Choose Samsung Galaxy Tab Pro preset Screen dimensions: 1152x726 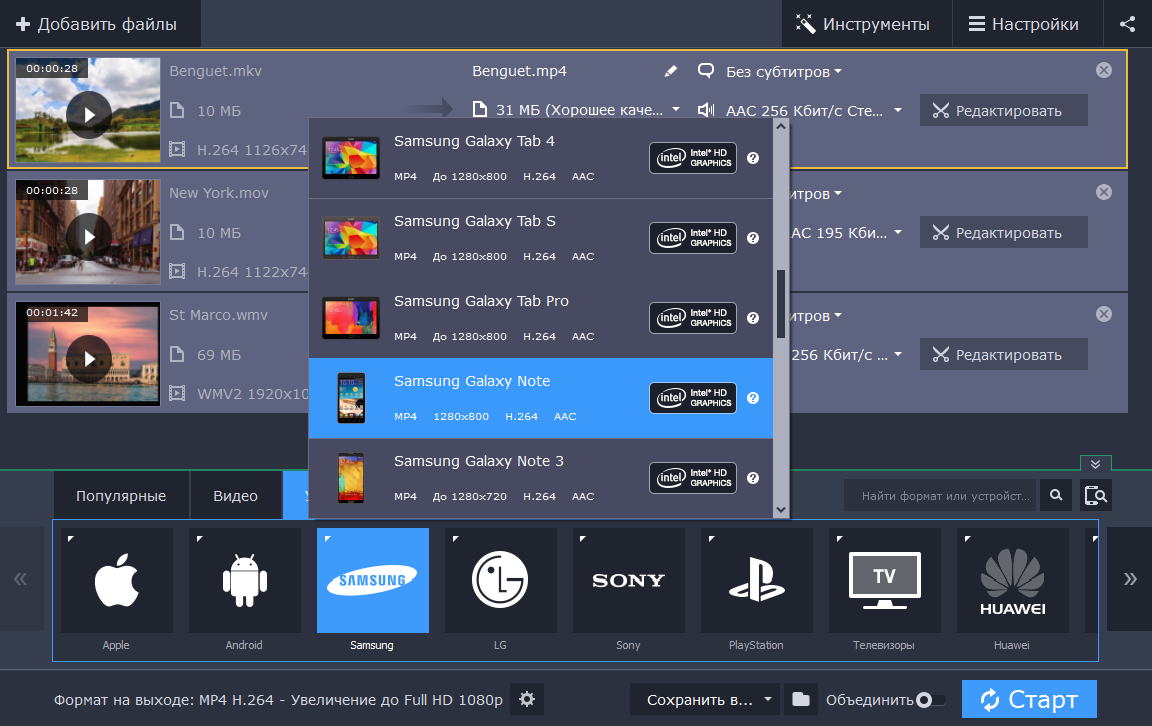541,318
